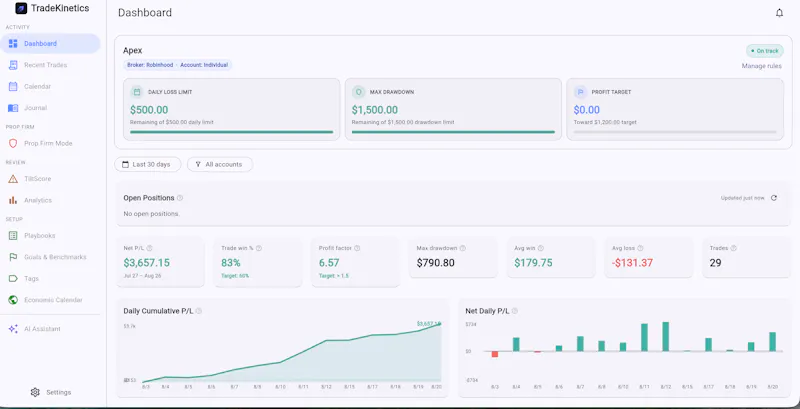The image size is (800, 409).
Task: Click help icon beside Net Daily P/L title
Action: 515,311
